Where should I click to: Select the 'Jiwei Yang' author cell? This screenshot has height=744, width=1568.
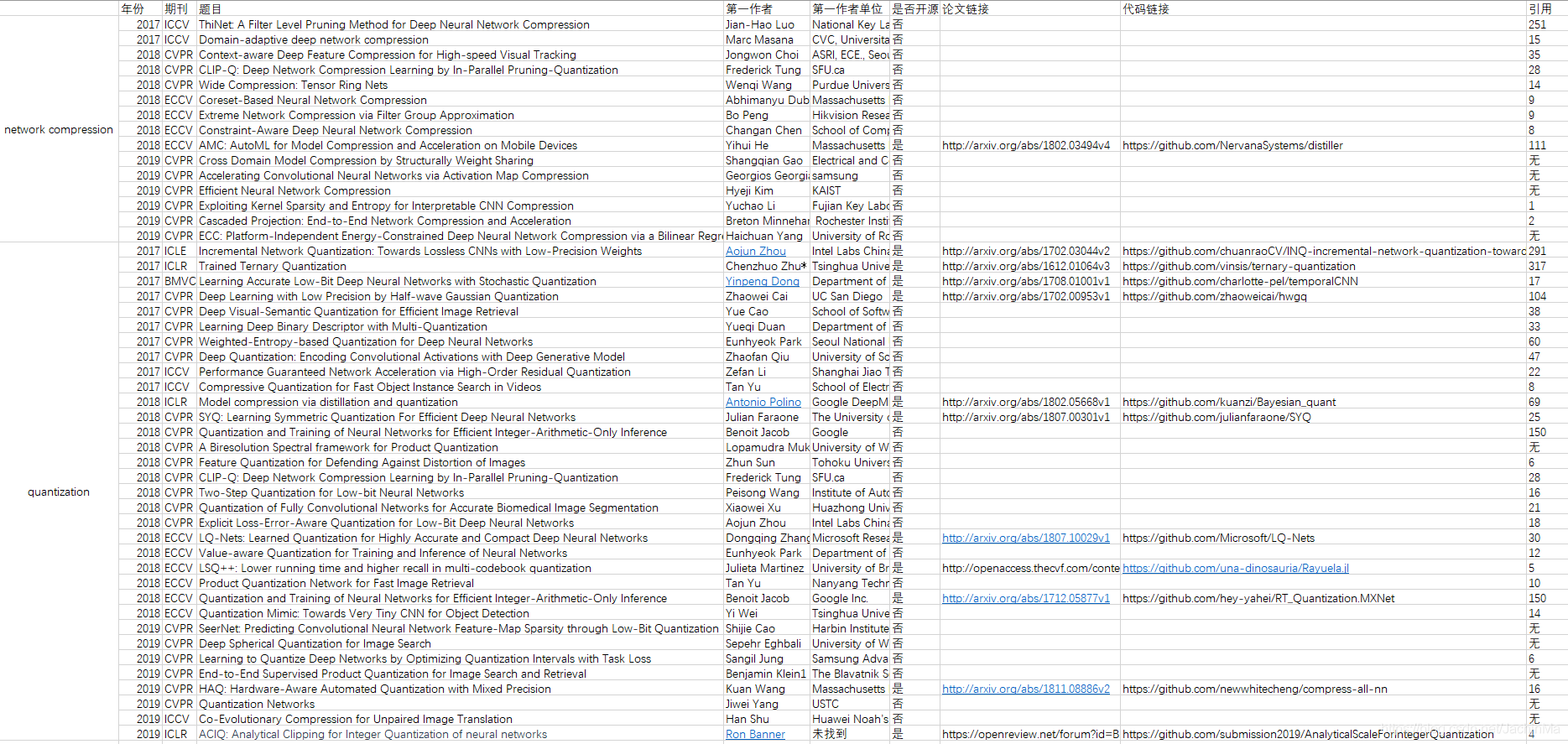pyautogui.click(x=766, y=704)
